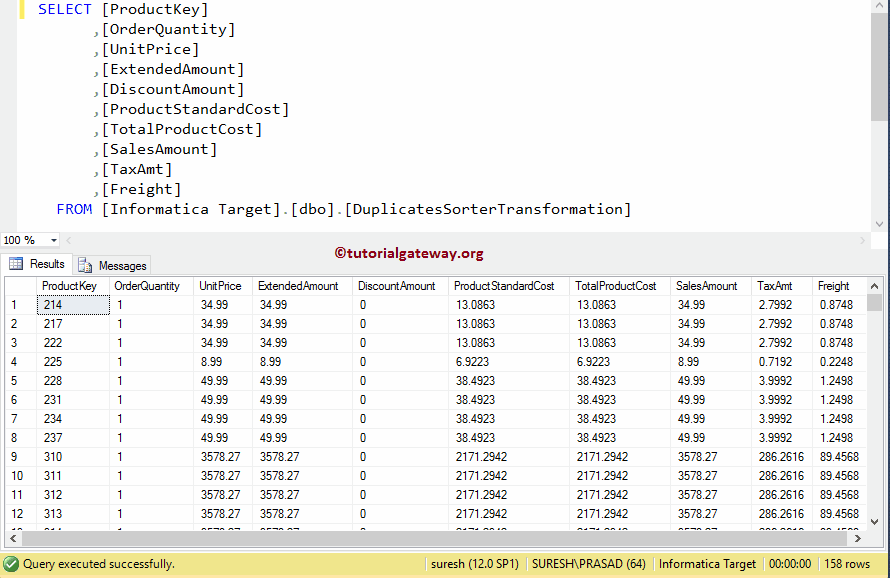Click the editor scroll down arrow
Viewport: 890px width, 578px height.
tap(879, 224)
